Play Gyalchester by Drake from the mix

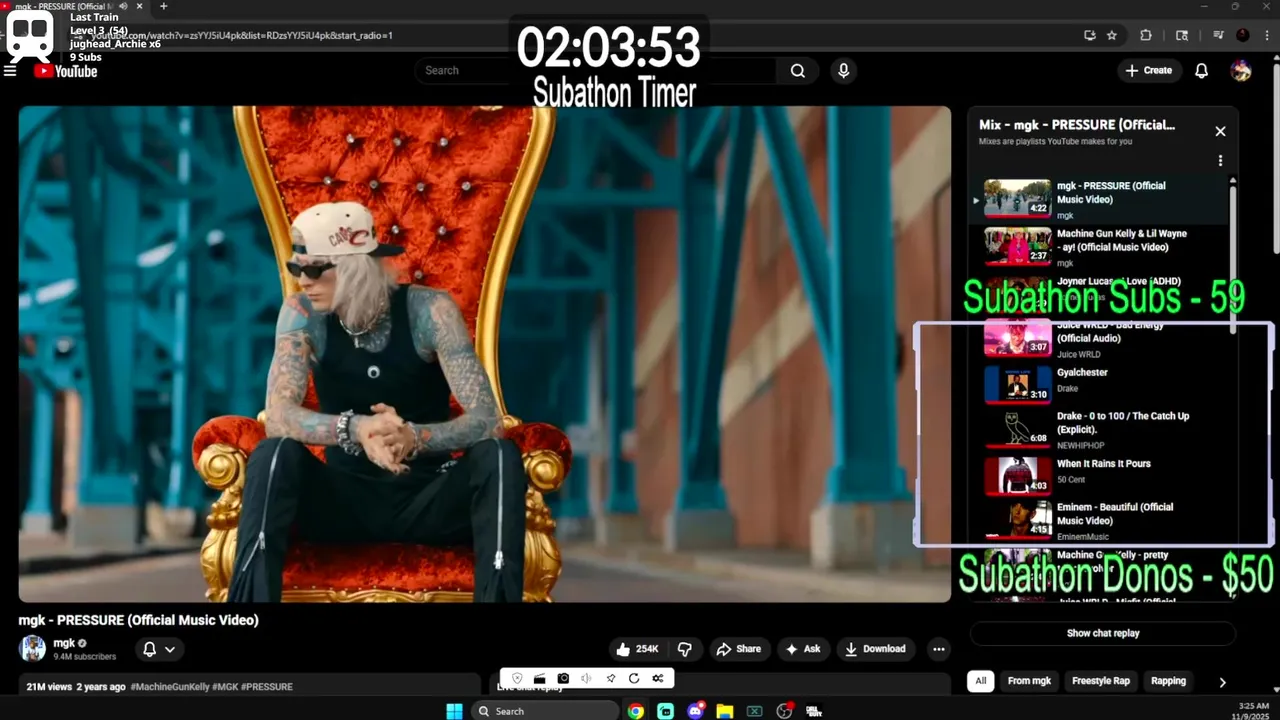pos(1100,383)
